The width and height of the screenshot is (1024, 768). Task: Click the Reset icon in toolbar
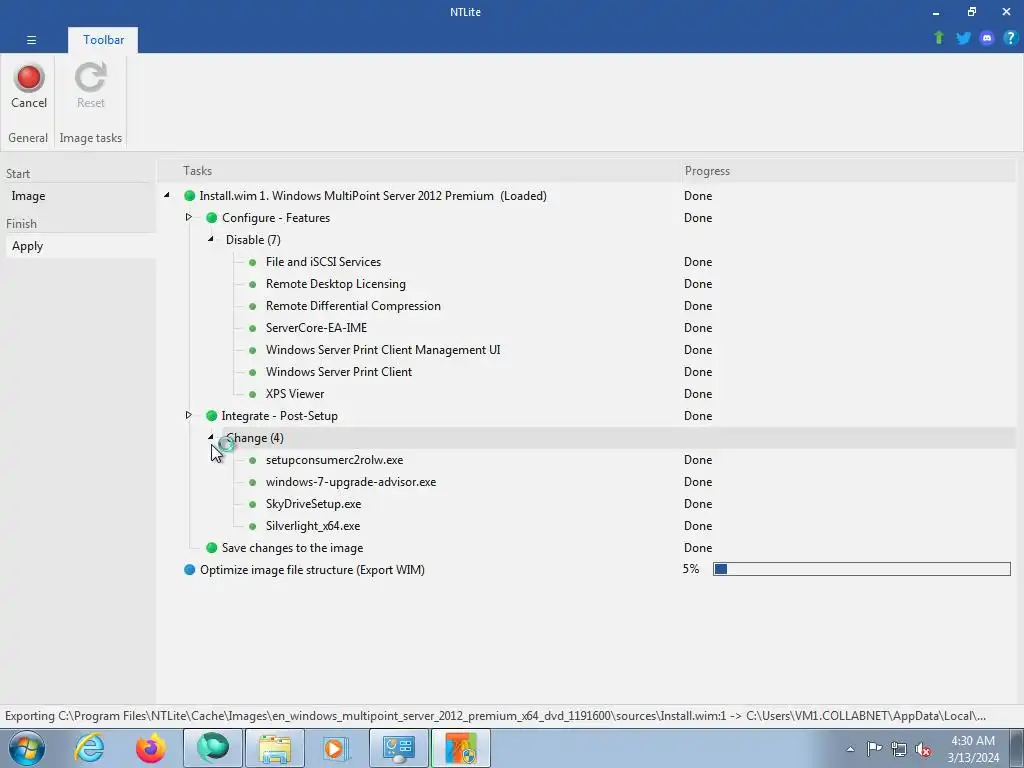pos(90,86)
